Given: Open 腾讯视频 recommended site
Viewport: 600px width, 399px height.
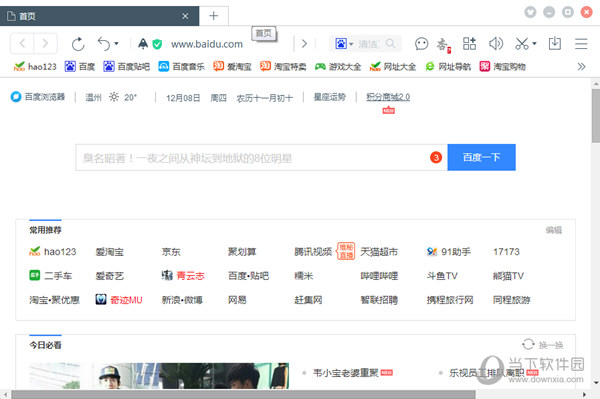Looking at the screenshot, I should coord(313,252).
